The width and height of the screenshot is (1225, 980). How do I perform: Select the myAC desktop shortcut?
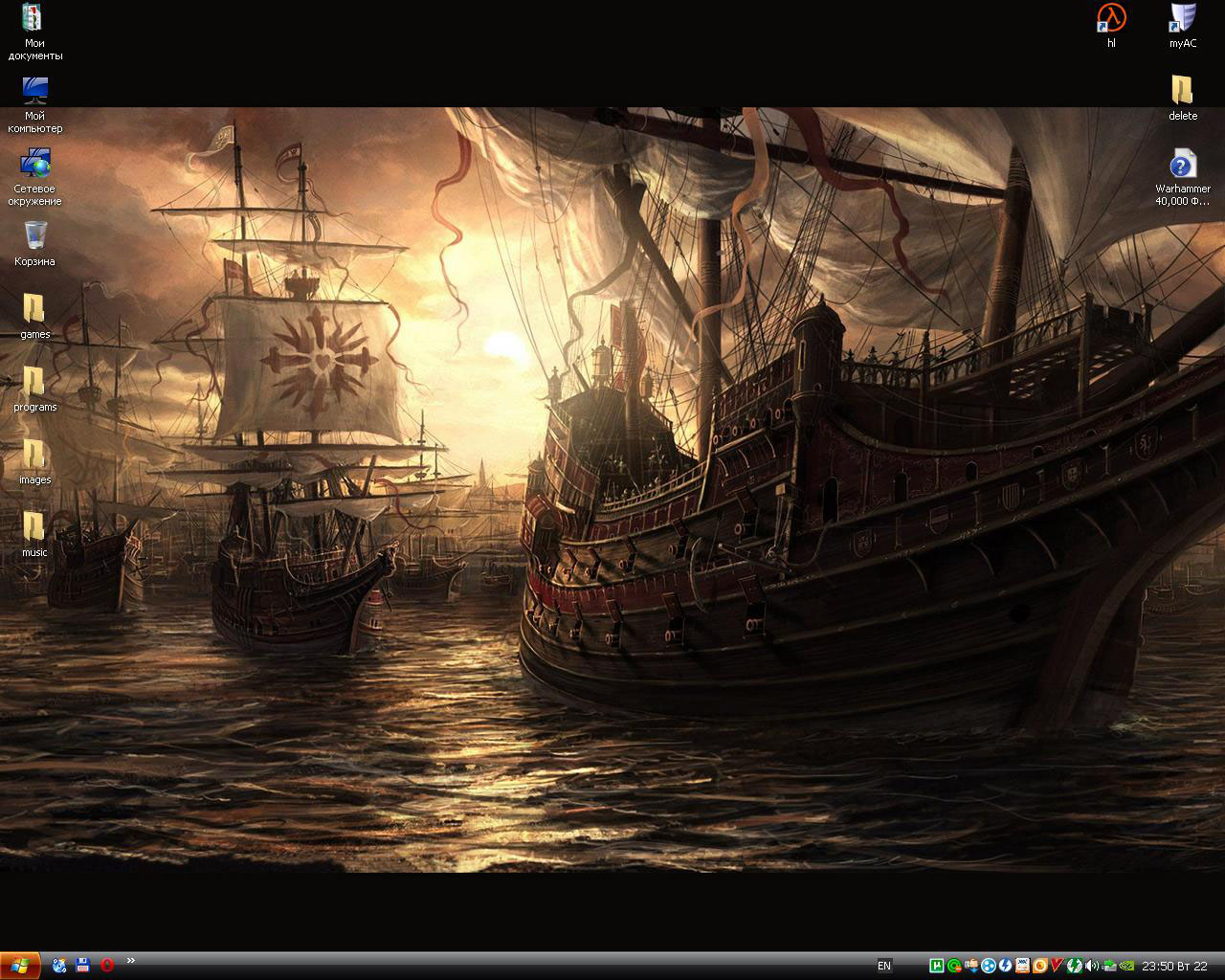click(x=1183, y=26)
